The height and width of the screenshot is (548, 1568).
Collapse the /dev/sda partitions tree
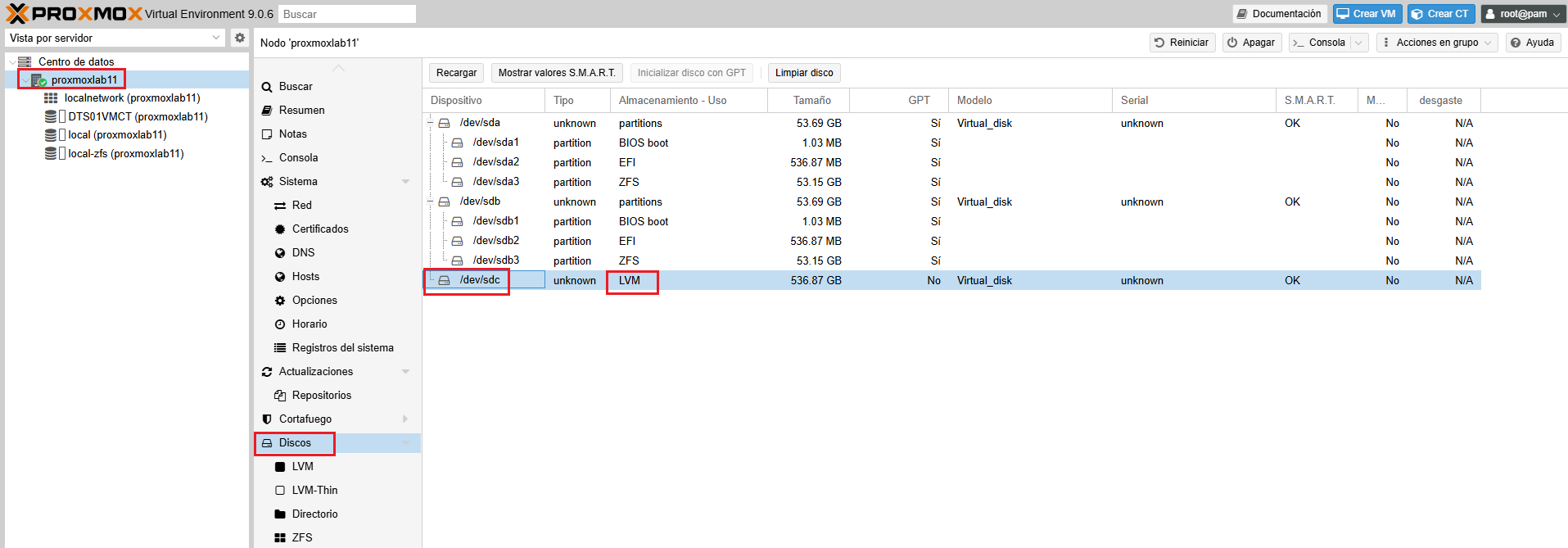[x=430, y=123]
